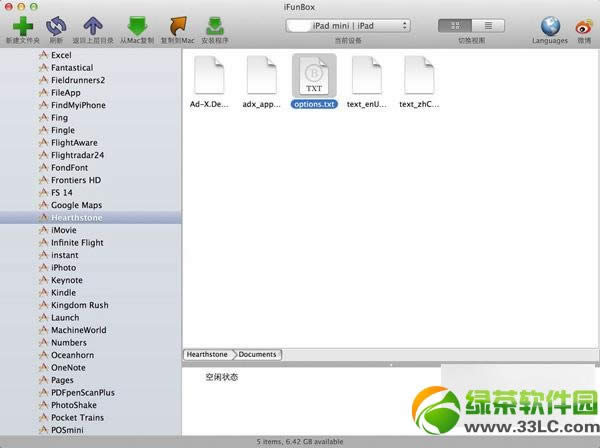
Task: Click the Refresh toolbar icon
Action: click(x=57, y=24)
